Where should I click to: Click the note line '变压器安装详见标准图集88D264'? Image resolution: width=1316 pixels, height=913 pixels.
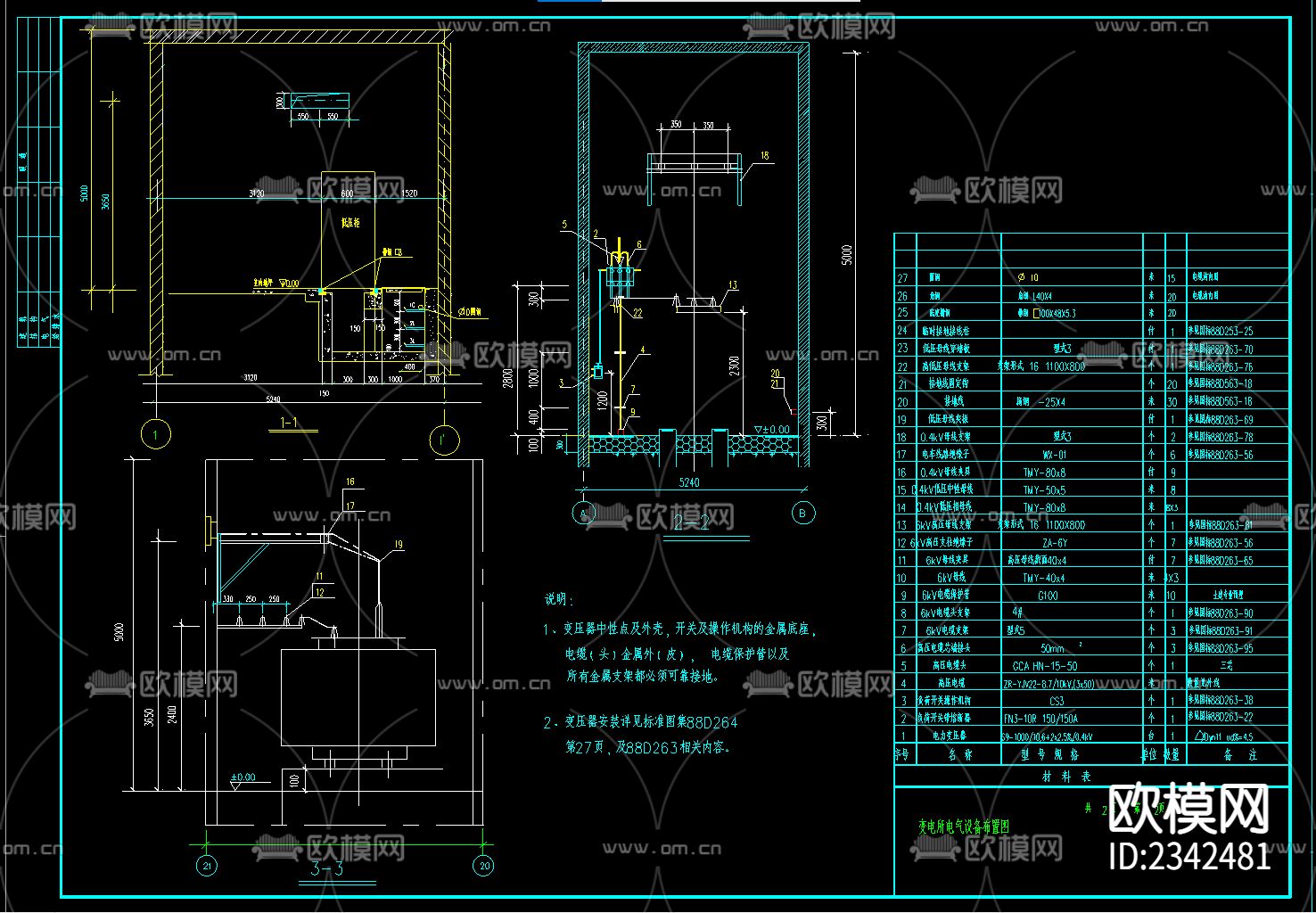(x=652, y=723)
